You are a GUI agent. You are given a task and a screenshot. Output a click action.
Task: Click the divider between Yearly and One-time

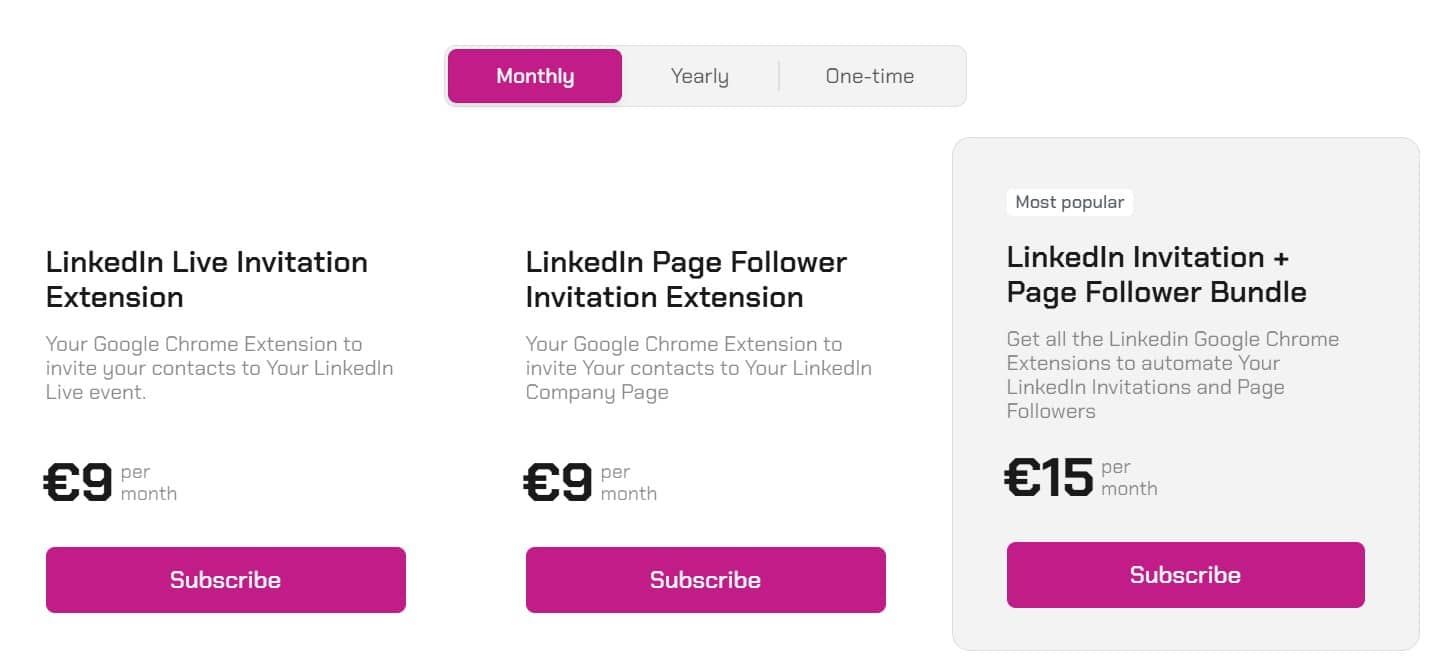point(780,75)
